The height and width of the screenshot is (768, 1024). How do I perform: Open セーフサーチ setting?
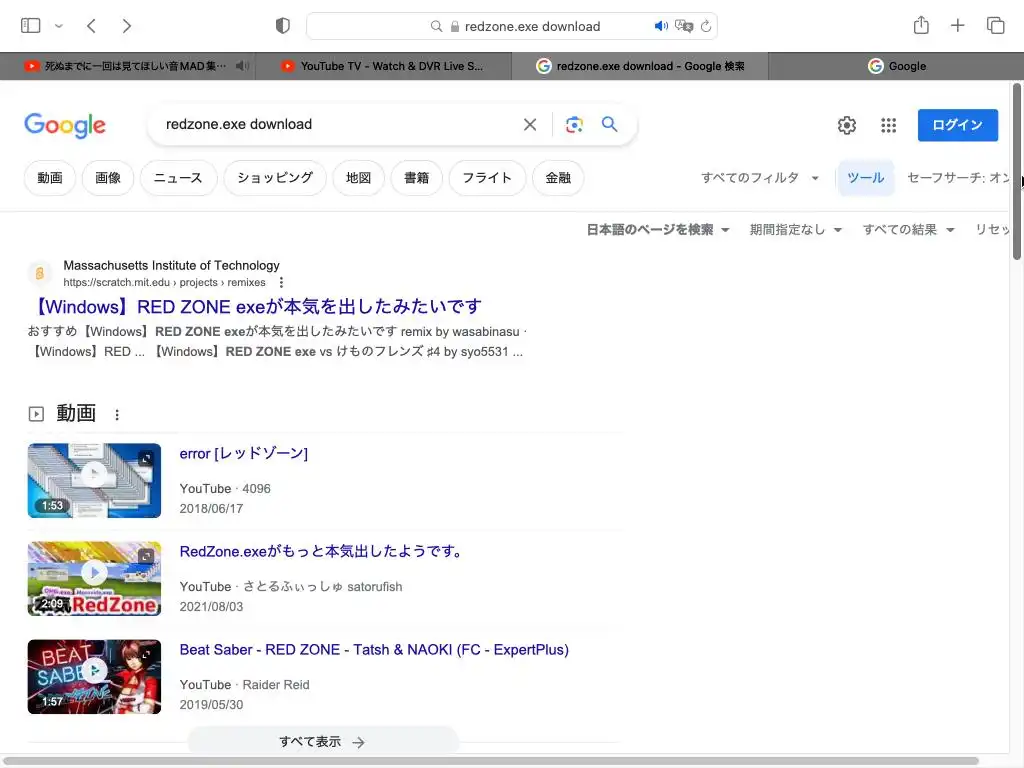(x=959, y=178)
